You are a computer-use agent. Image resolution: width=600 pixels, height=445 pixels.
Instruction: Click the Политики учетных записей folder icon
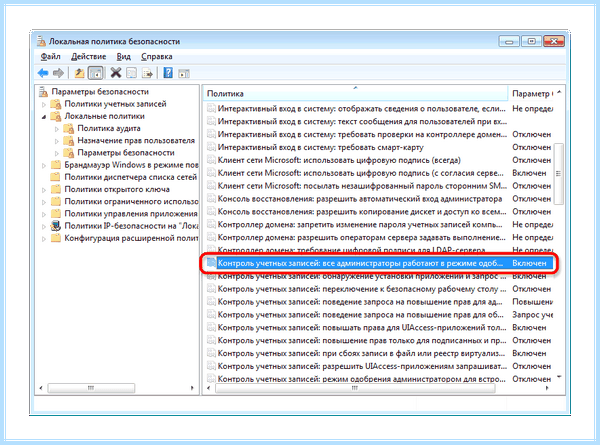point(56,104)
